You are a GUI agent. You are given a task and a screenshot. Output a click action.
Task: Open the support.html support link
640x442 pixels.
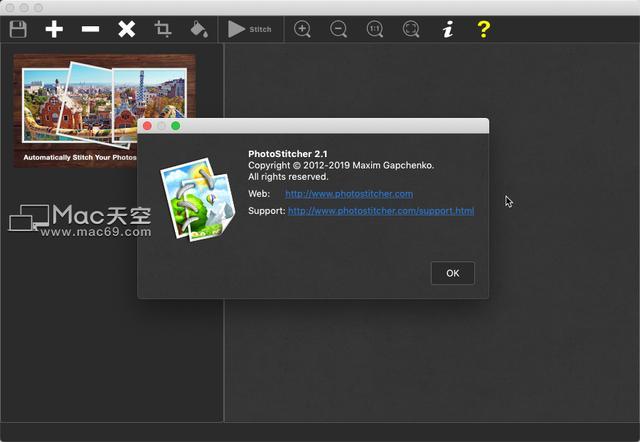381,211
